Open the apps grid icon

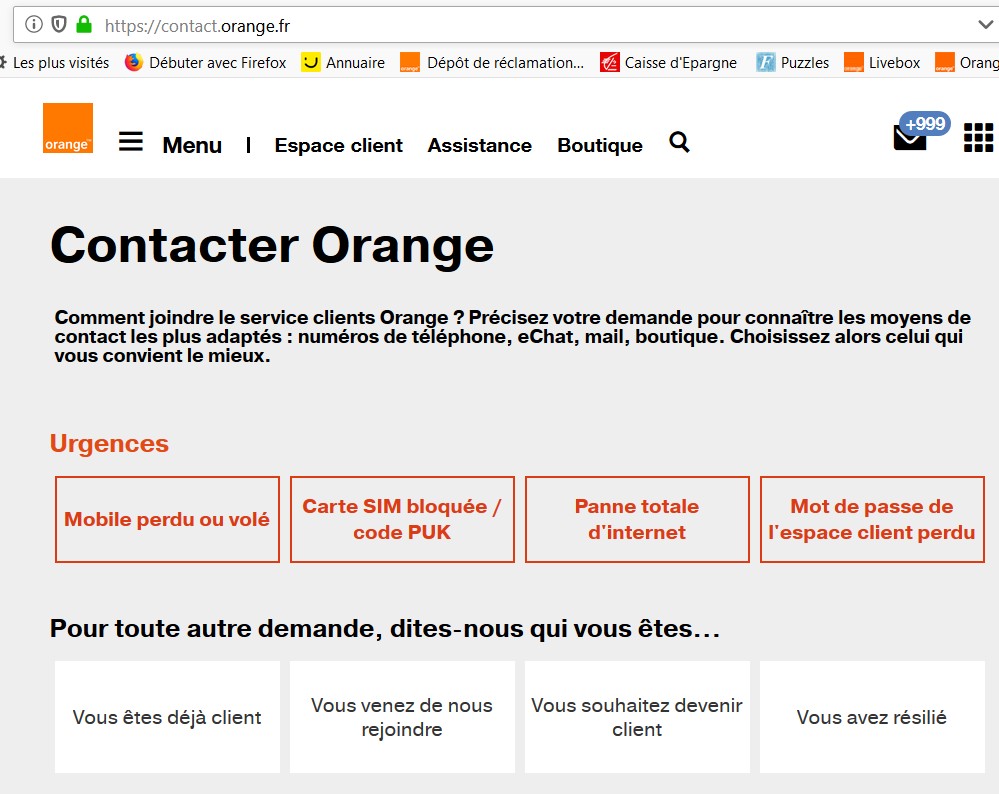979,138
